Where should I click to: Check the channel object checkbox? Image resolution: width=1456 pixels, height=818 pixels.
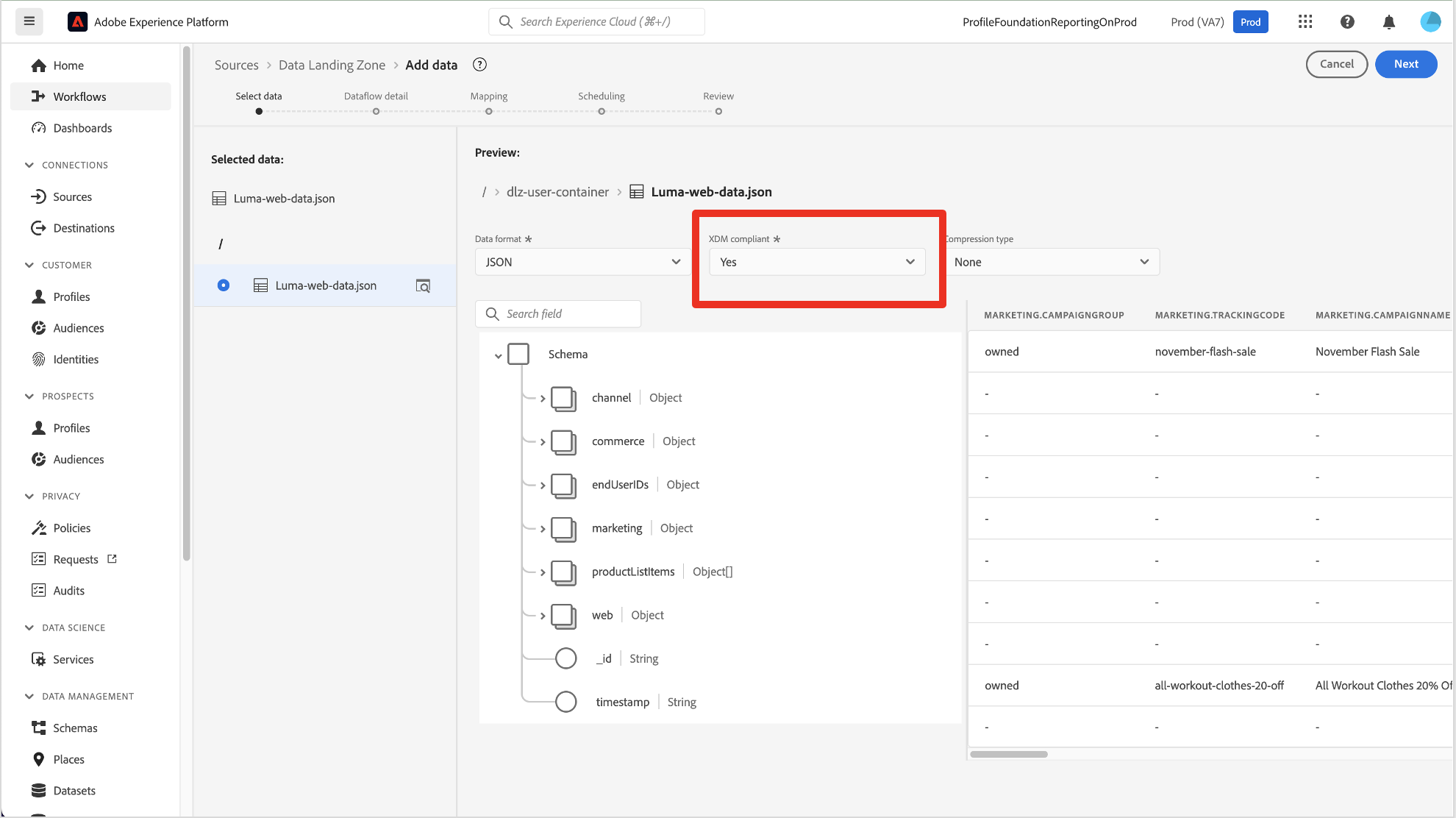pos(563,398)
